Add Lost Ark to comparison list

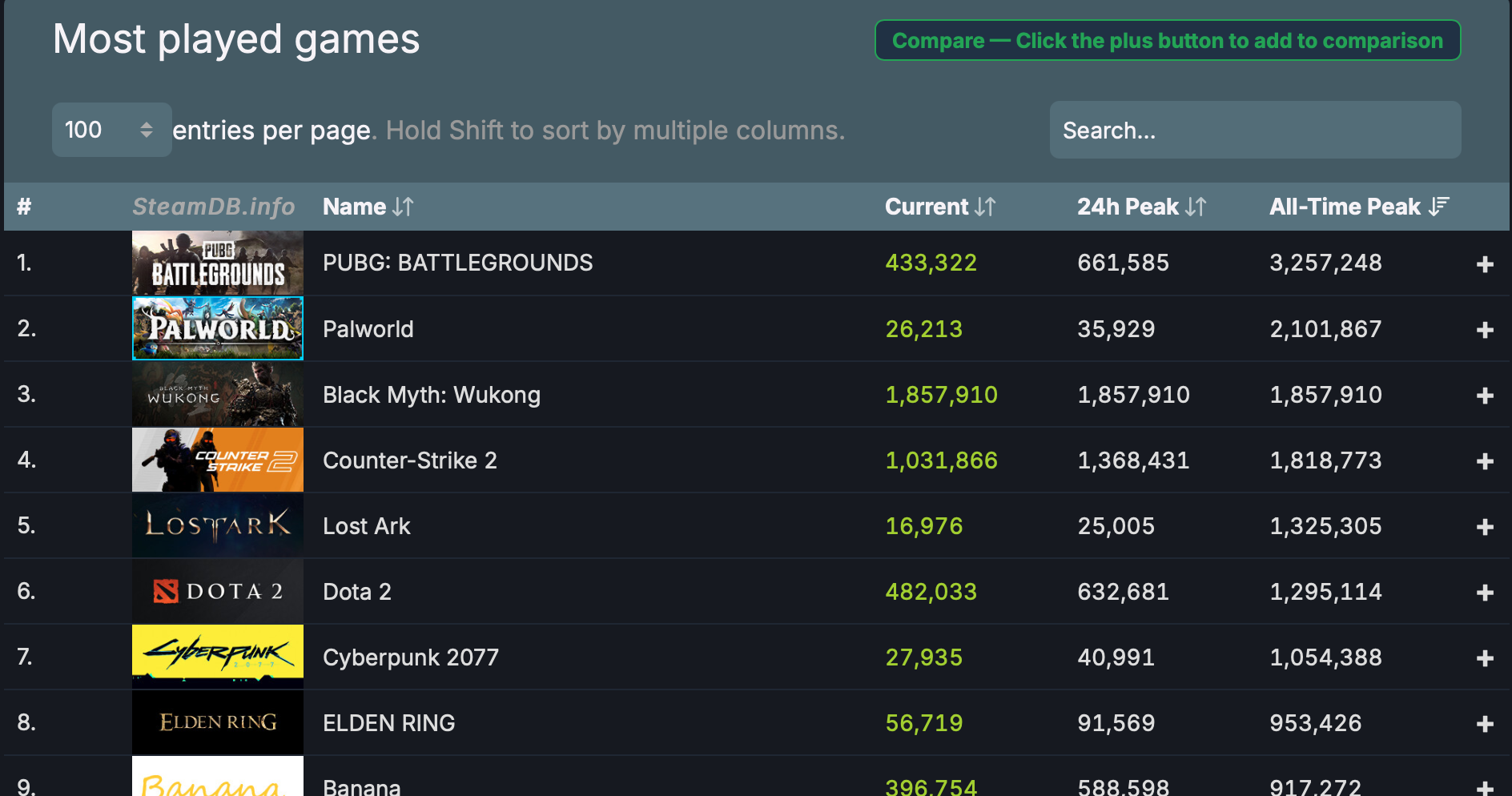pyautogui.click(x=1485, y=526)
